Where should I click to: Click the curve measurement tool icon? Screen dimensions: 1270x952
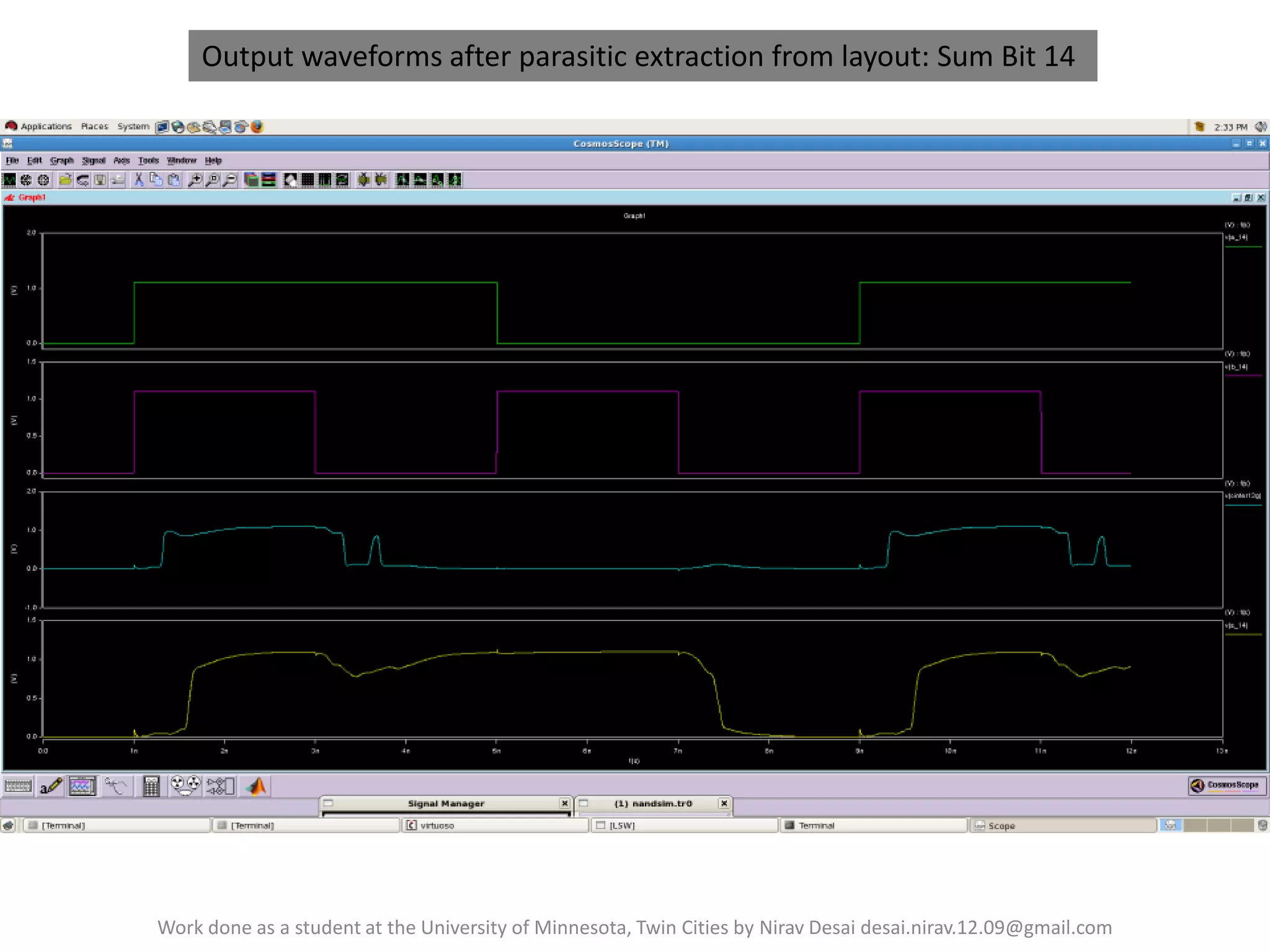point(116,787)
